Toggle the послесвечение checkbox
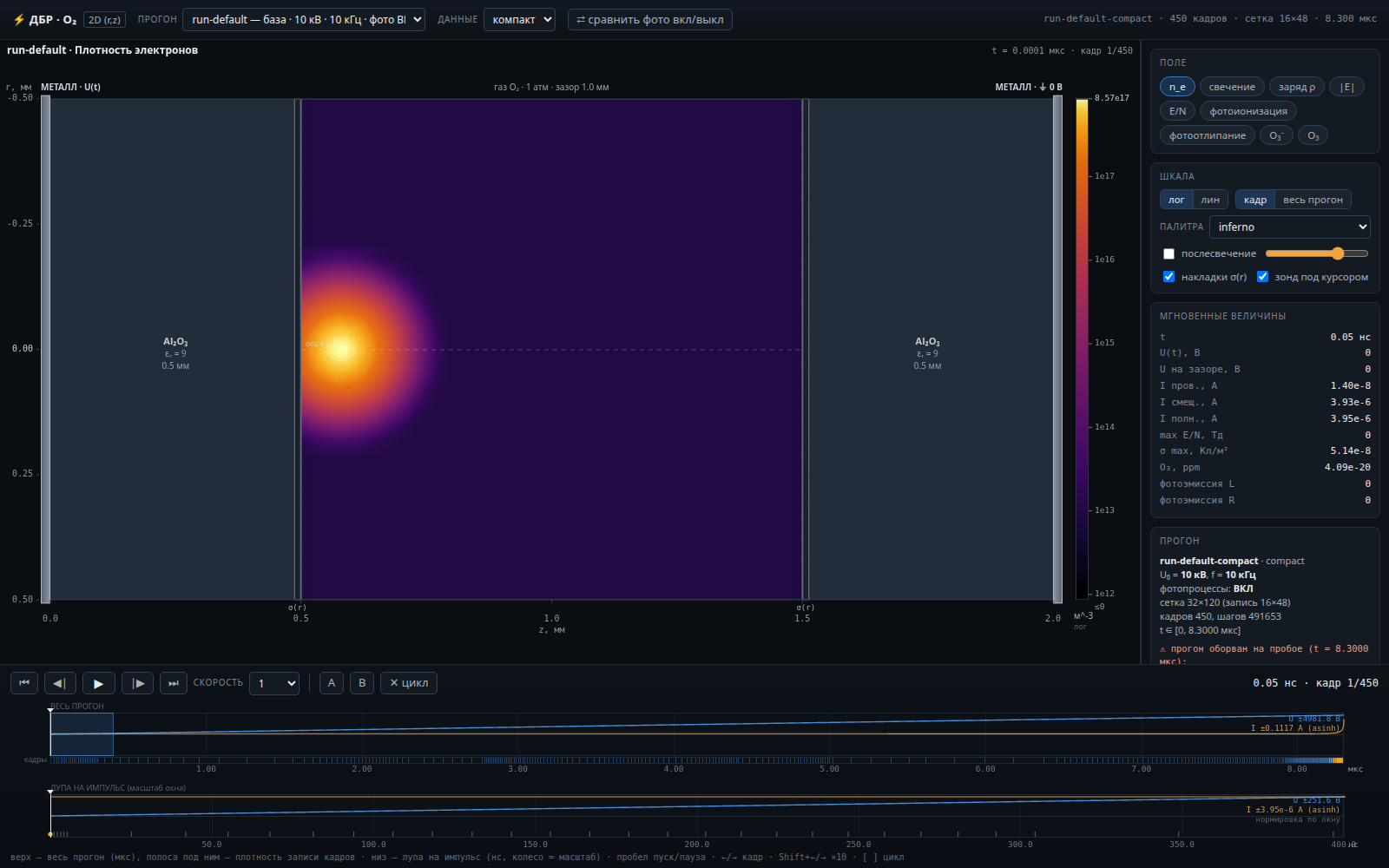The height and width of the screenshot is (868, 1389). 1168,253
